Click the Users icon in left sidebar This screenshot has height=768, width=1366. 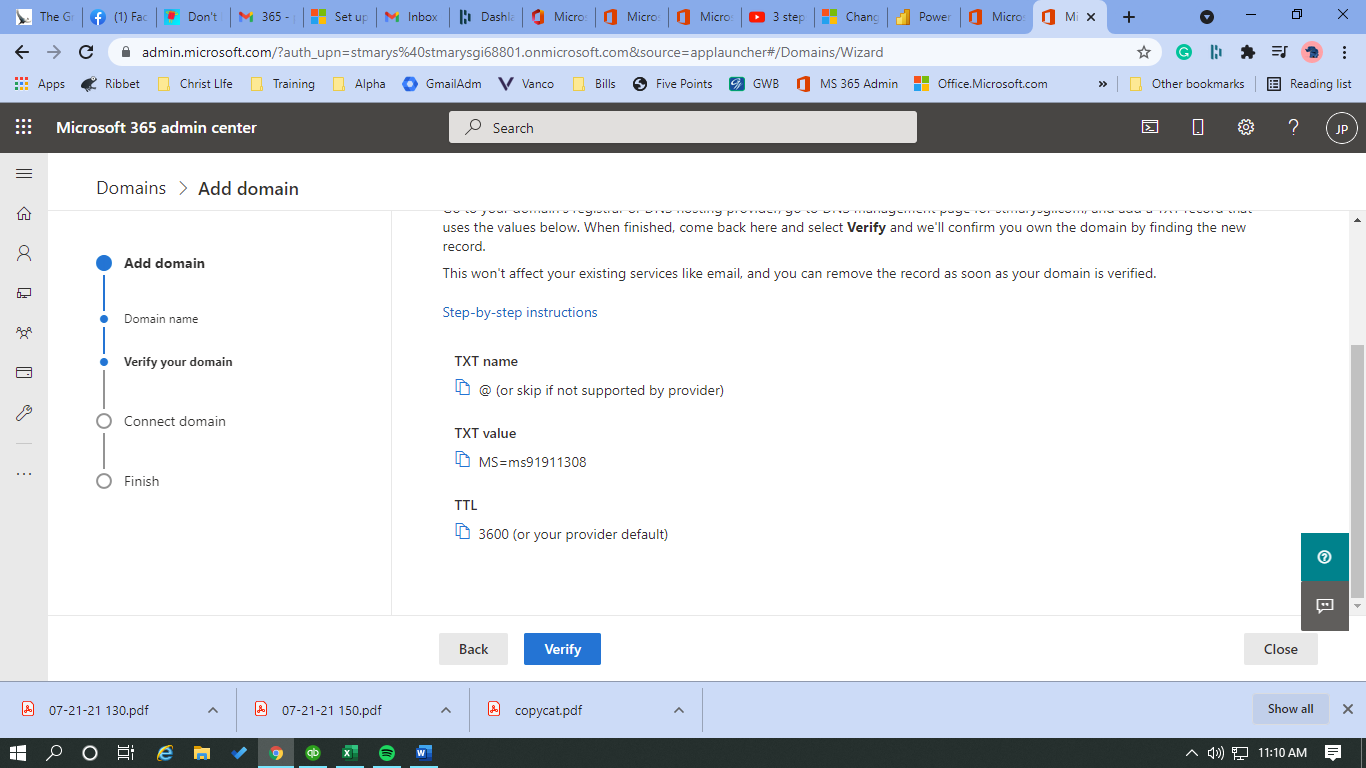click(24, 253)
